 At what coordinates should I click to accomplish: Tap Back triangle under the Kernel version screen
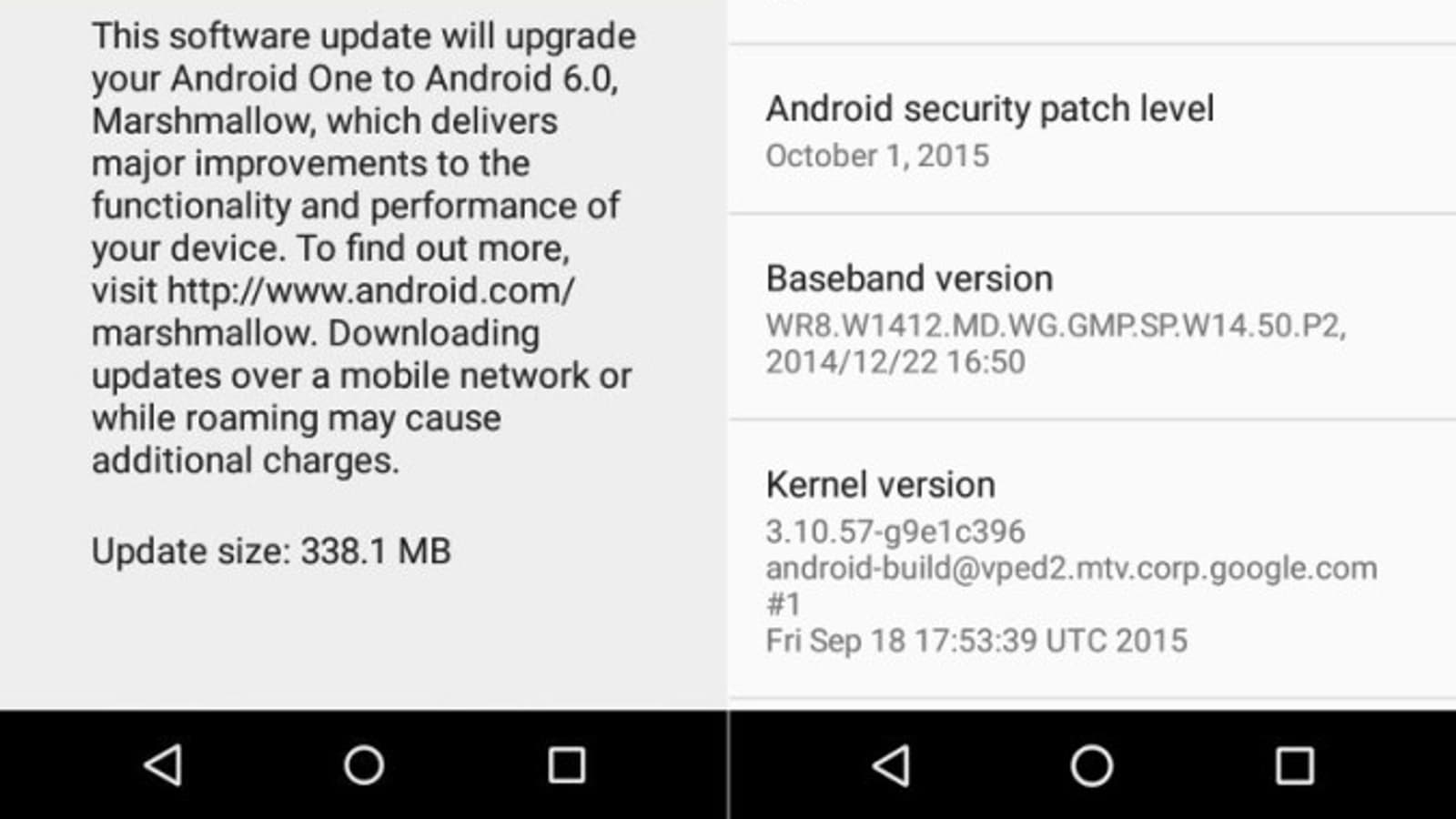[x=892, y=765]
